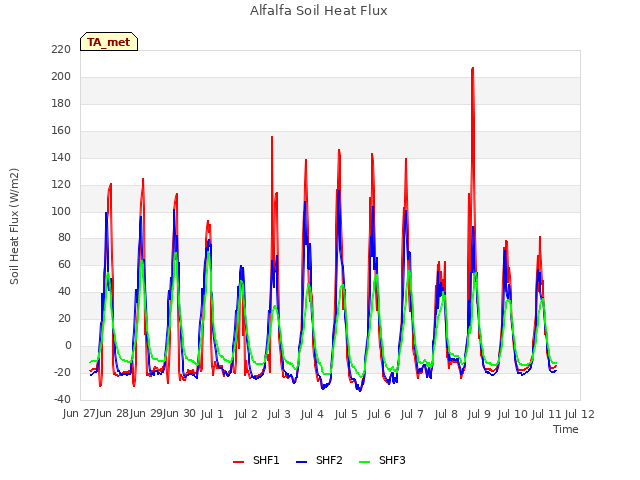This screenshot has width=640, height=480.
Task: Click the green SHF3 legend line marker
Action: click(x=364, y=462)
